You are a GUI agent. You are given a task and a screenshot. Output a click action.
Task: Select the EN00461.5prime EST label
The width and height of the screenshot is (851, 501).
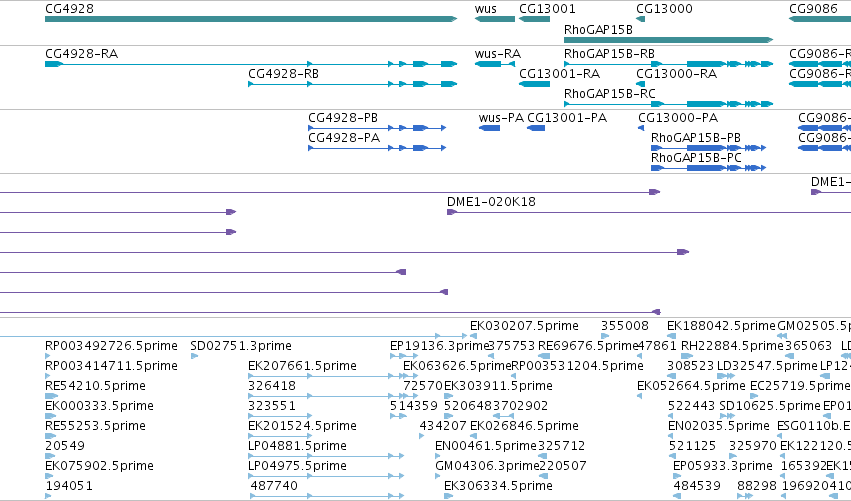click(486, 446)
